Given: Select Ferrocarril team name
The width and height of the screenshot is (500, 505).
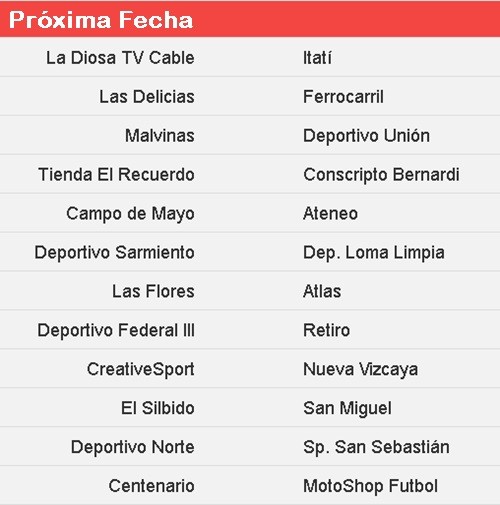Looking at the screenshot, I should (x=343, y=97).
